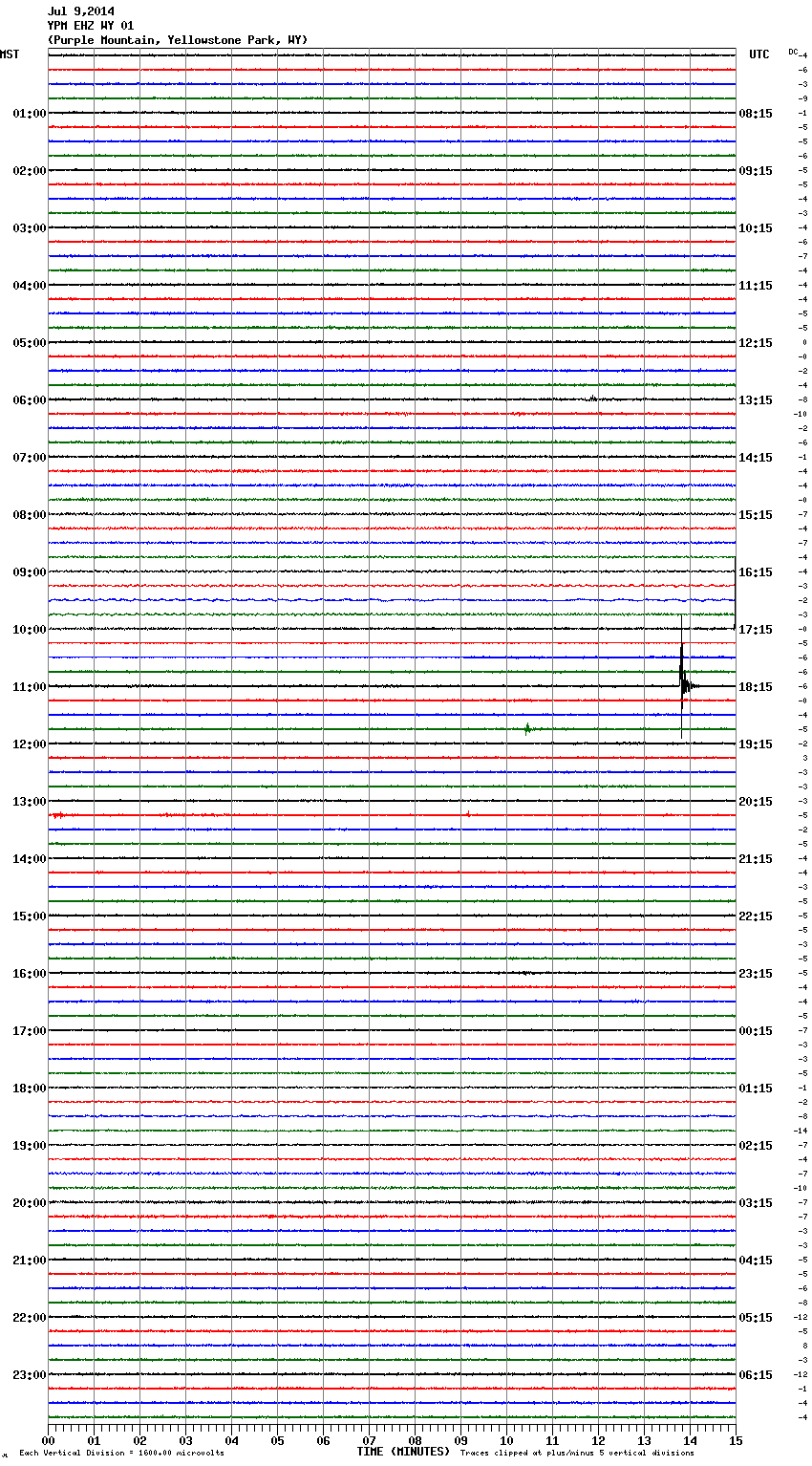Click the DC column header at top right
The width and height of the screenshot is (812, 1466).
793,52
